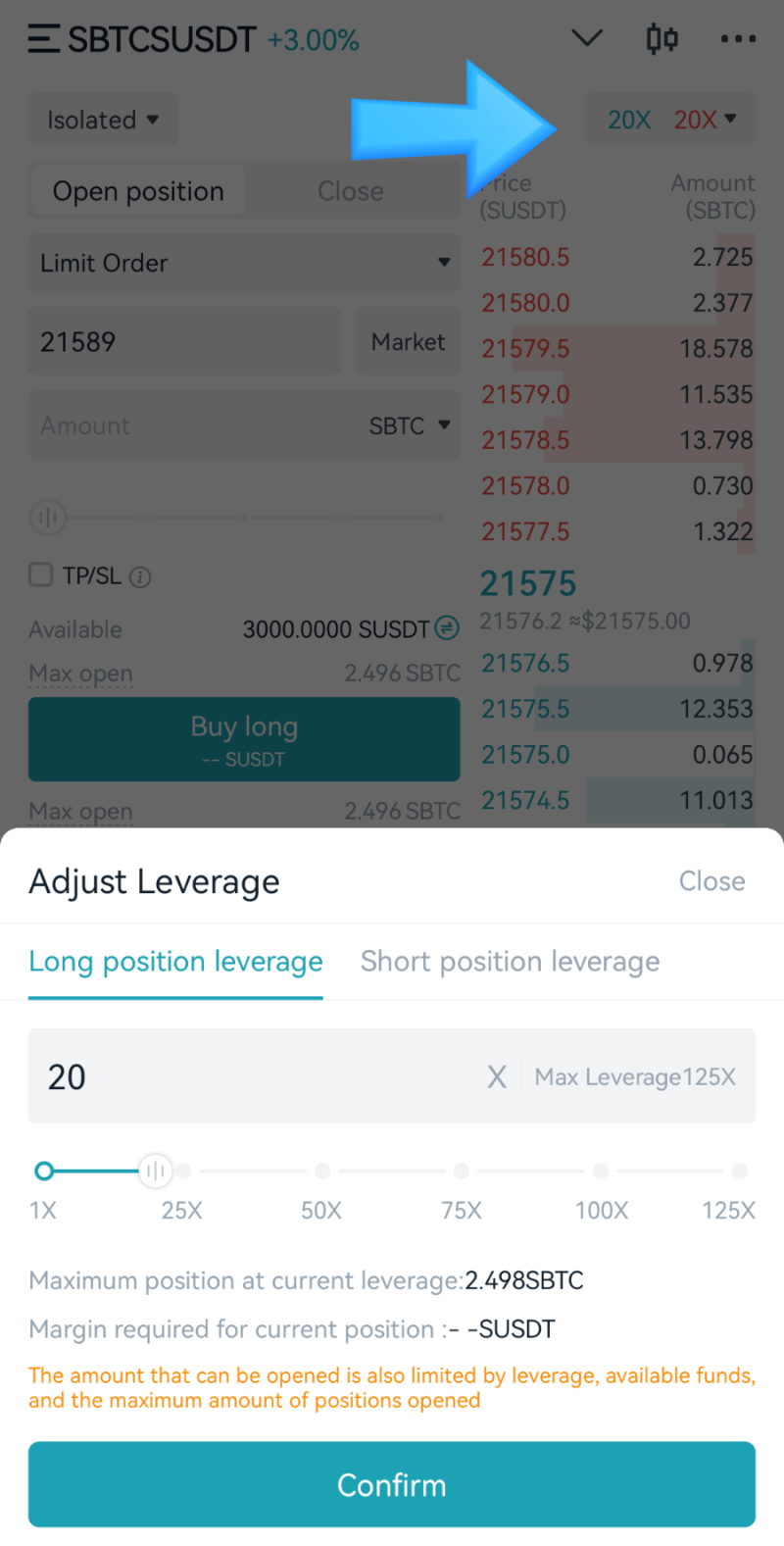Open the 20X leverage selector
Image resolution: width=784 pixels, height=1546 pixels.
coord(670,120)
